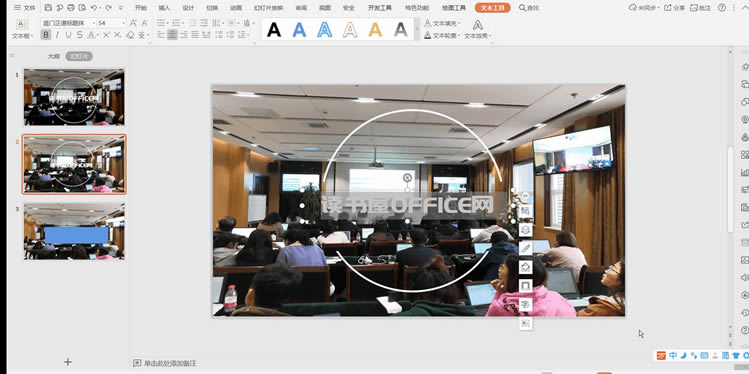The height and width of the screenshot is (374, 749).
Task: Click the outline square icon in floating toolbar
Action: click(525, 286)
